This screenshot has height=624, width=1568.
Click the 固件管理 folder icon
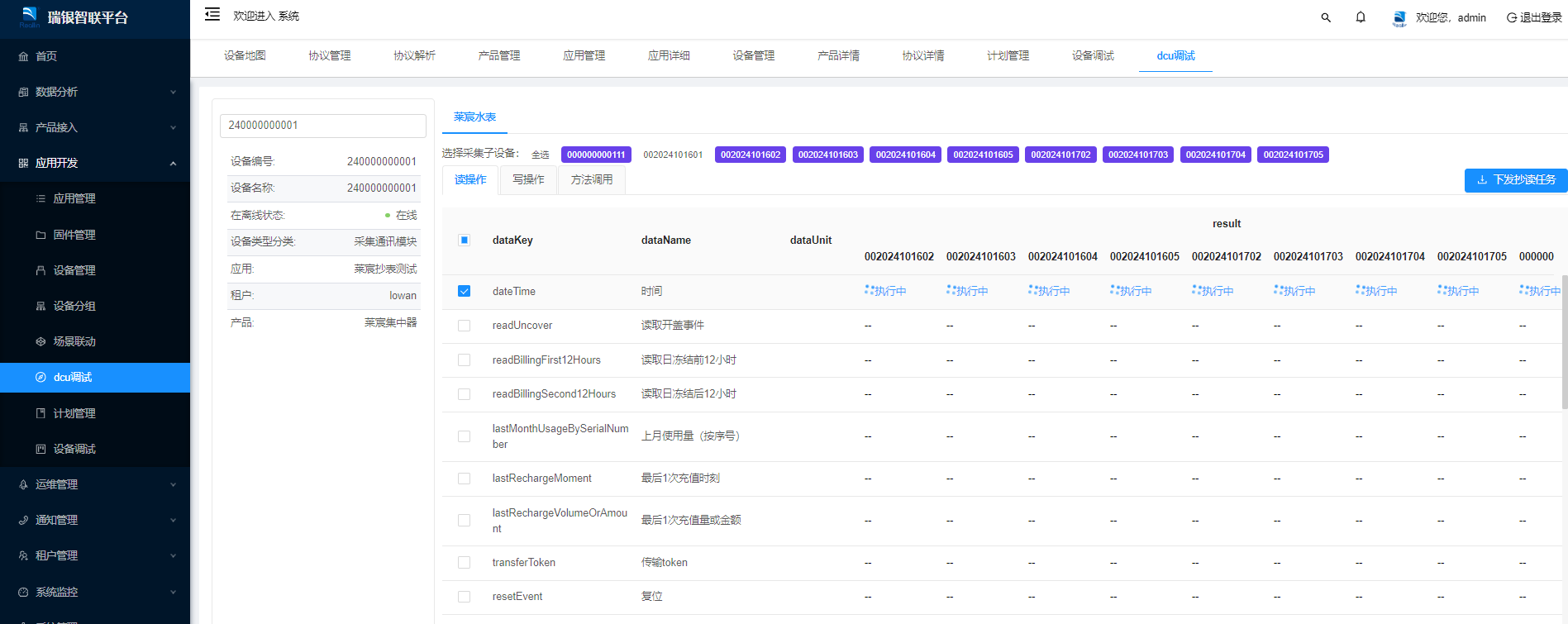(x=41, y=235)
